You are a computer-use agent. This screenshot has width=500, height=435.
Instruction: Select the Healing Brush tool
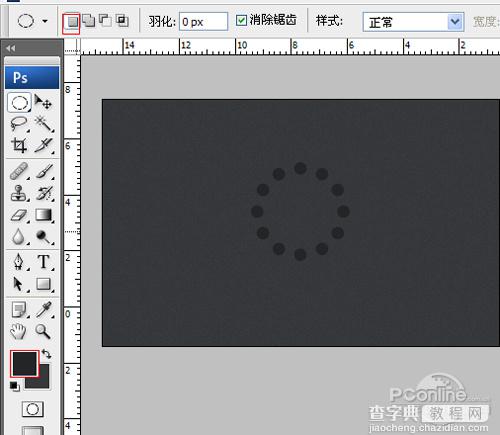19,171
